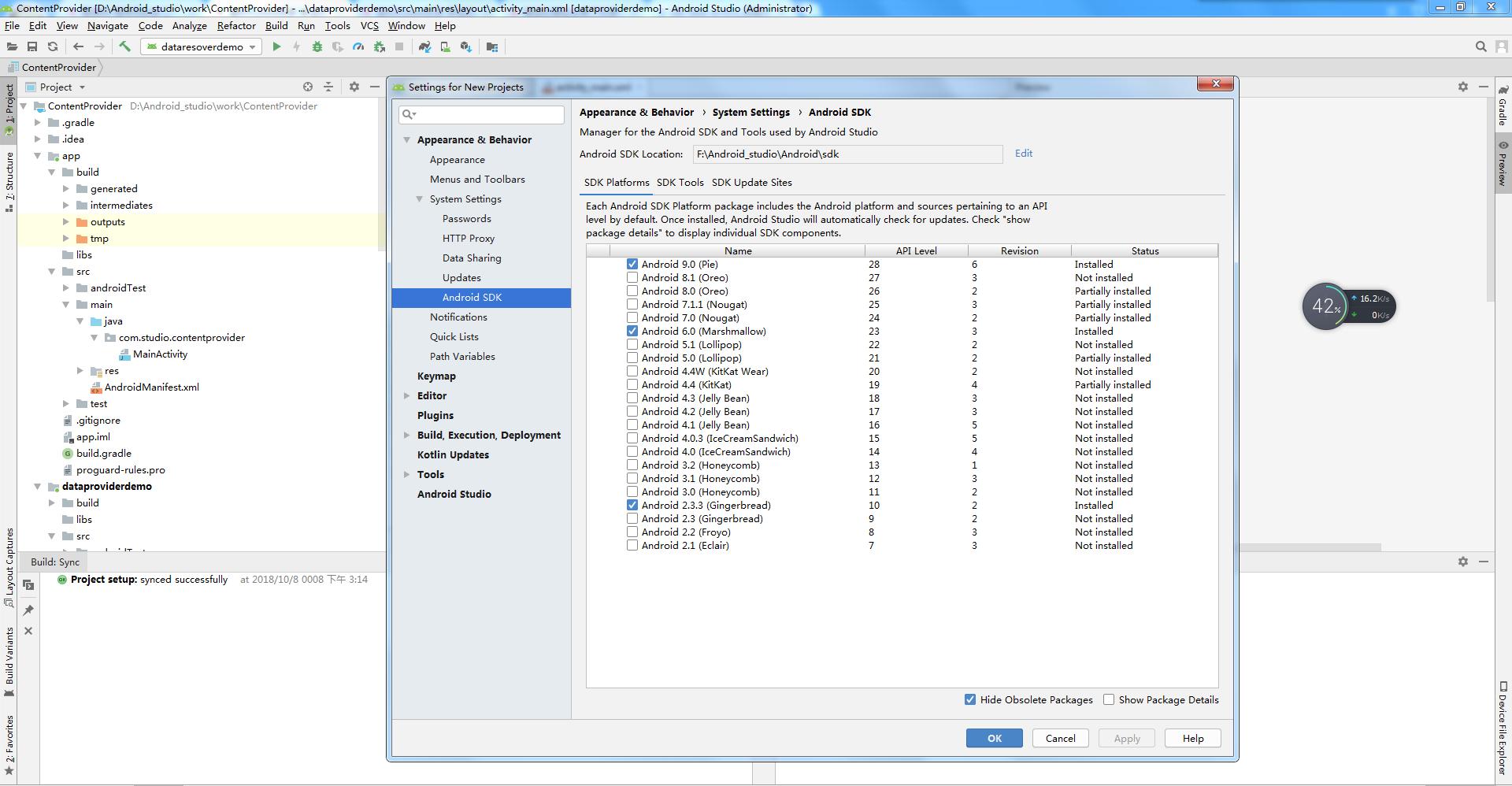Click the Open file toolbar icon
The image size is (1512, 786).
[12, 47]
